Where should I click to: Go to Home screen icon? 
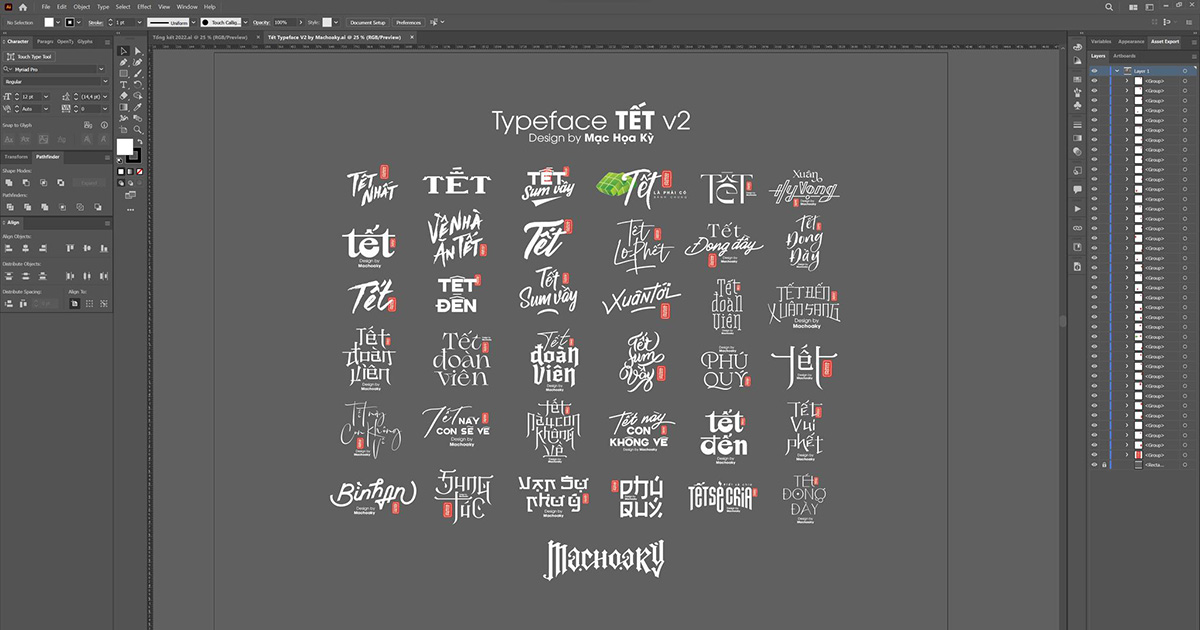23,7
